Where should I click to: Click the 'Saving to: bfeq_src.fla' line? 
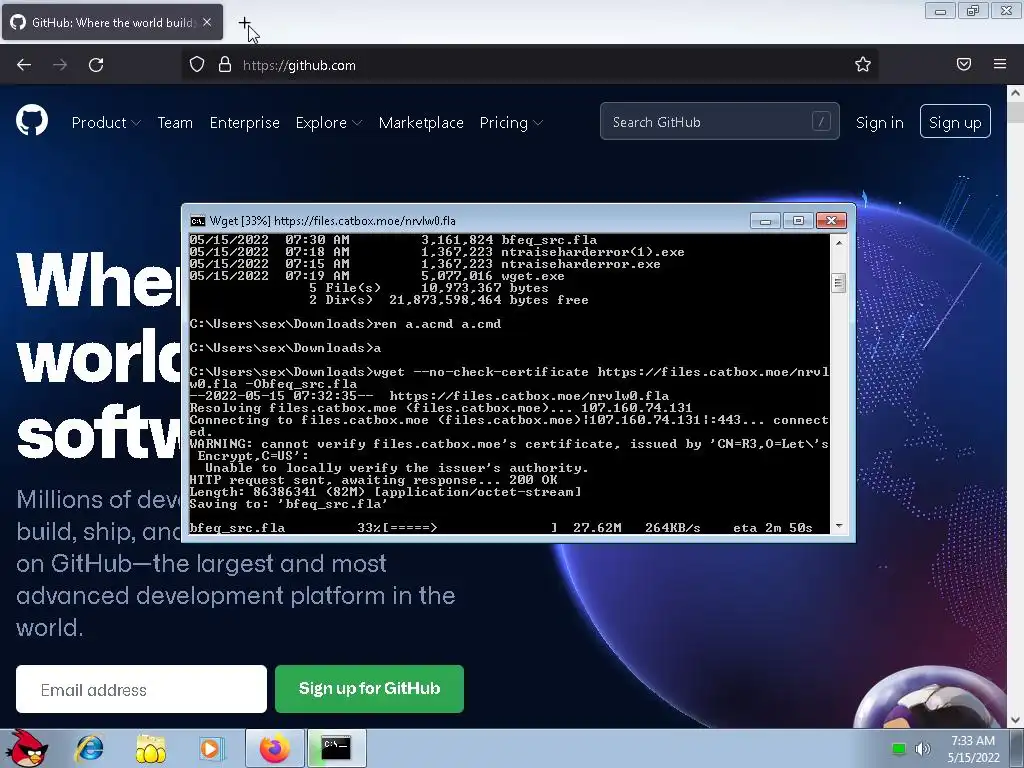(x=288, y=504)
